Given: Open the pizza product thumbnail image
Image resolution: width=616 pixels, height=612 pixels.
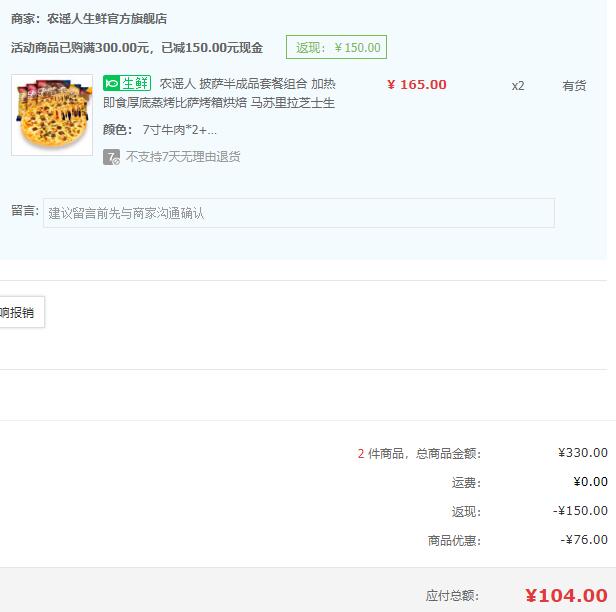Looking at the screenshot, I should 52,115.
